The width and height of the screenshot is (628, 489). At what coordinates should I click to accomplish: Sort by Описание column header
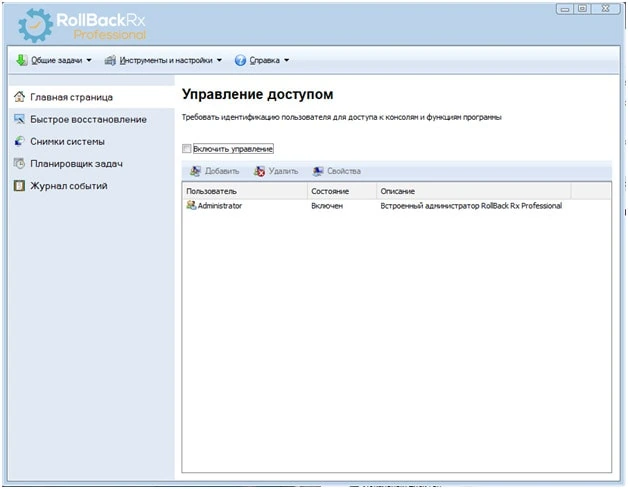click(473, 191)
